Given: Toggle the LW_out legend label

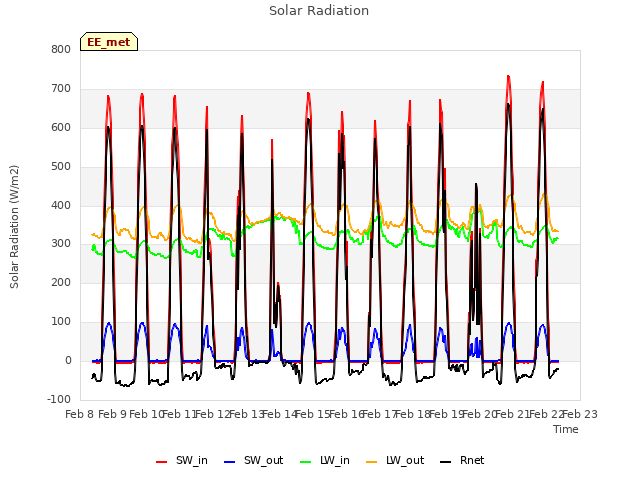Looking at the screenshot, I should pos(405,460).
